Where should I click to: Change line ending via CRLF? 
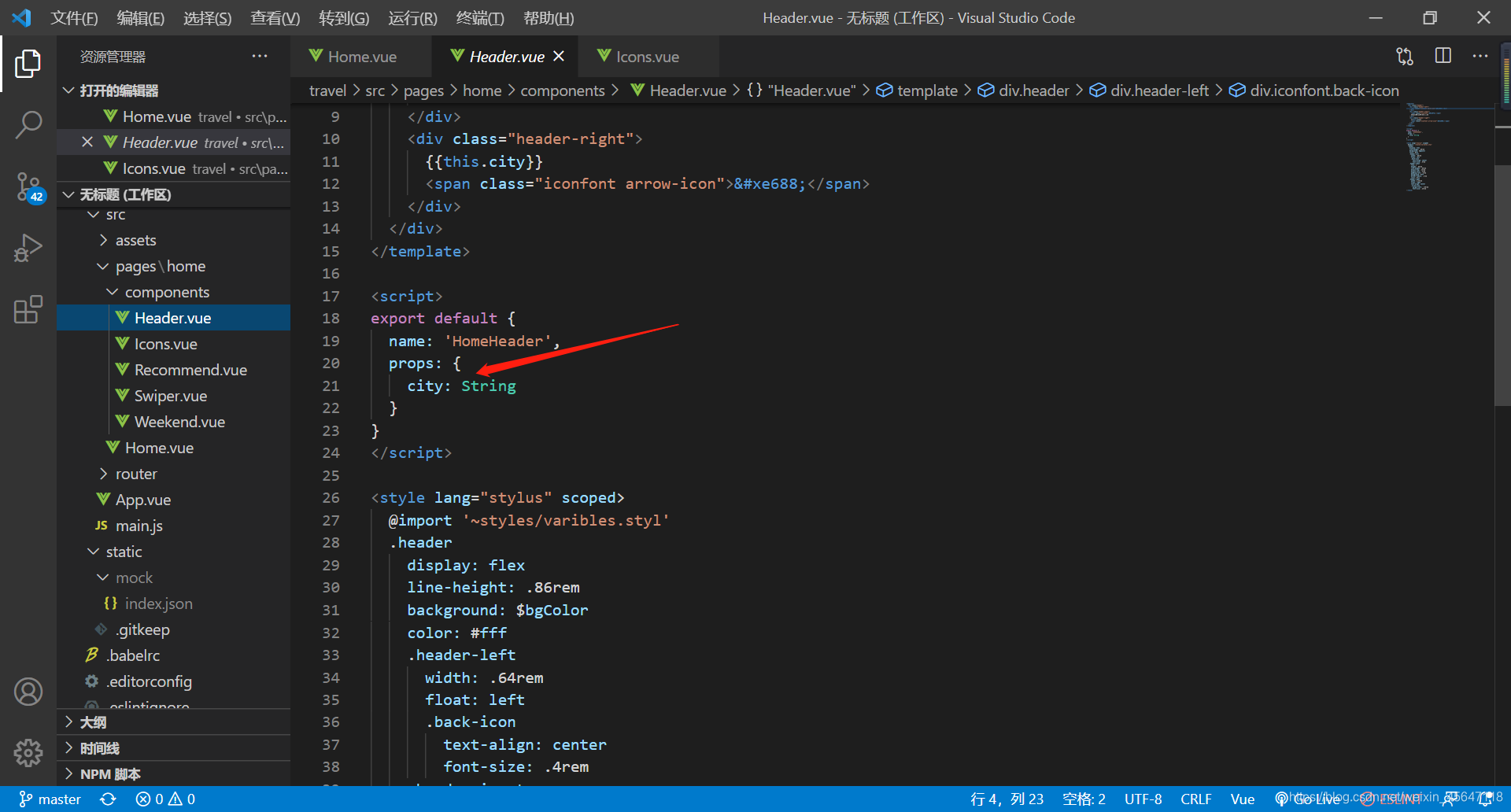pyautogui.click(x=1195, y=799)
